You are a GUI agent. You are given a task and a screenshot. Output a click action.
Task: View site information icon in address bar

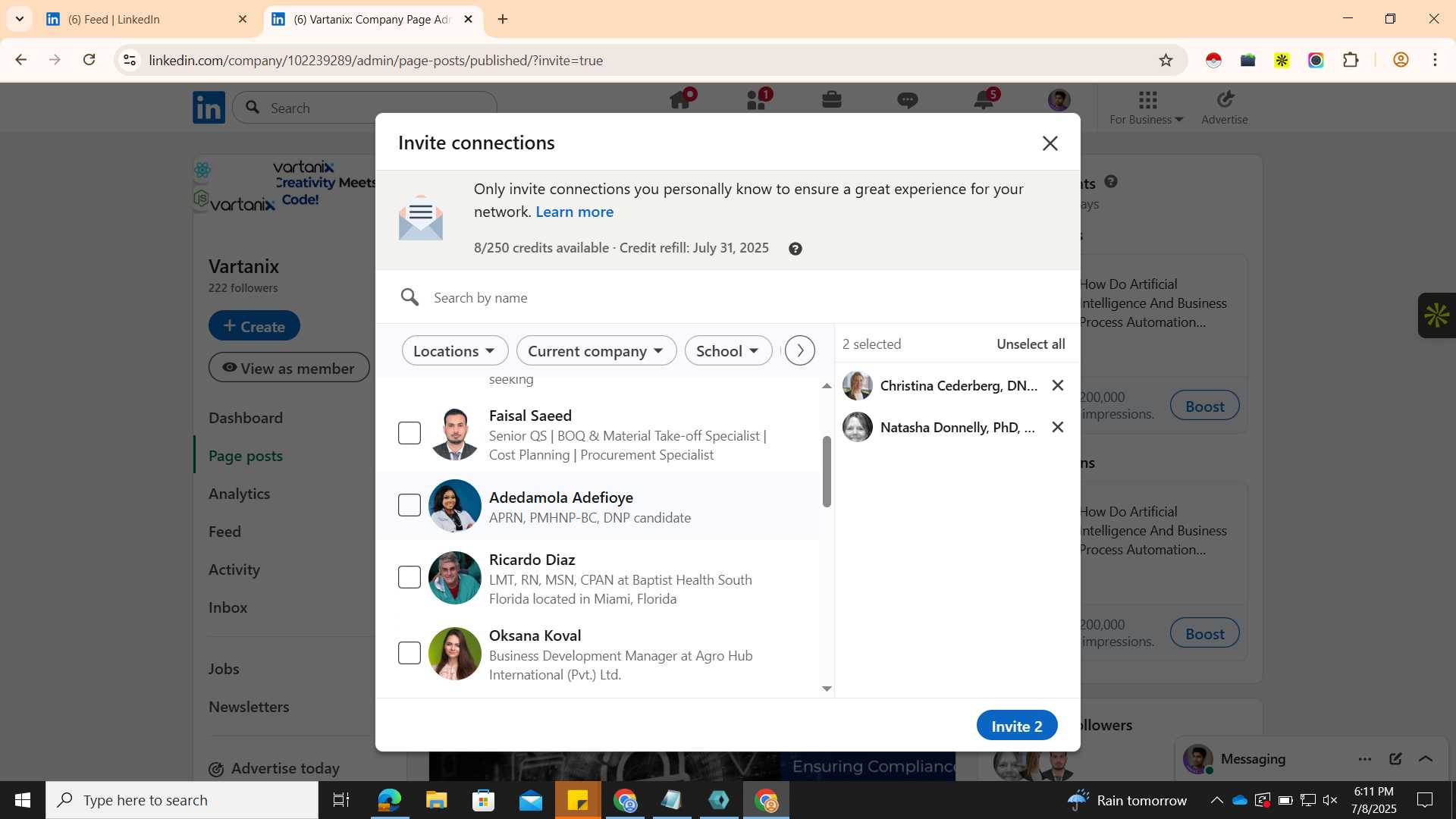pyautogui.click(x=130, y=60)
